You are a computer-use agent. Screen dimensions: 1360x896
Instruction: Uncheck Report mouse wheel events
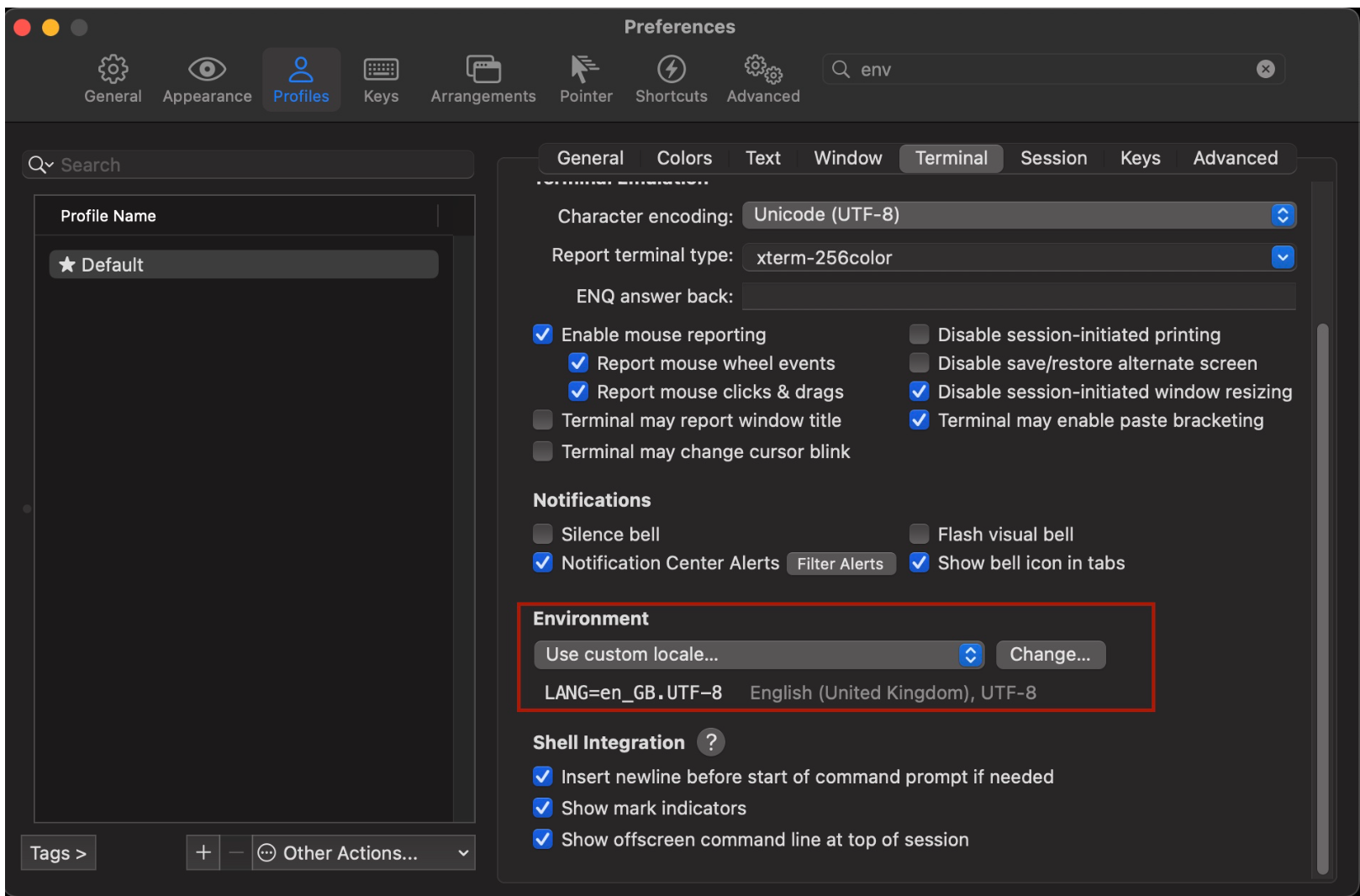click(x=578, y=363)
